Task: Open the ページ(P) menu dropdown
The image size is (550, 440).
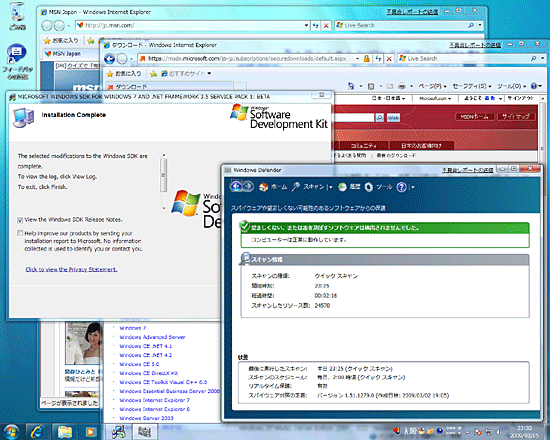Action: [432, 86]
